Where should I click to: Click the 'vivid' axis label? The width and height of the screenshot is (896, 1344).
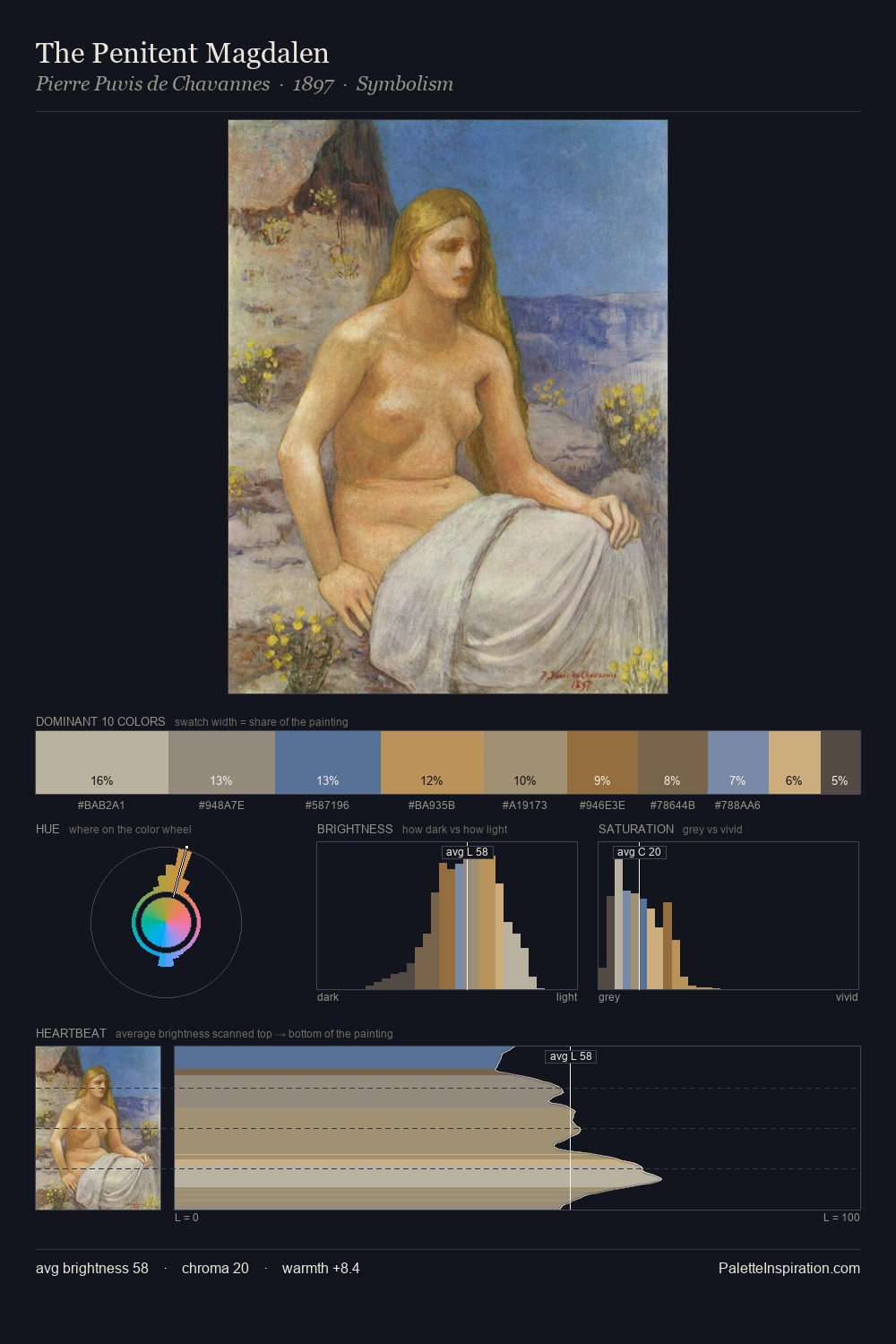point(847,997)
